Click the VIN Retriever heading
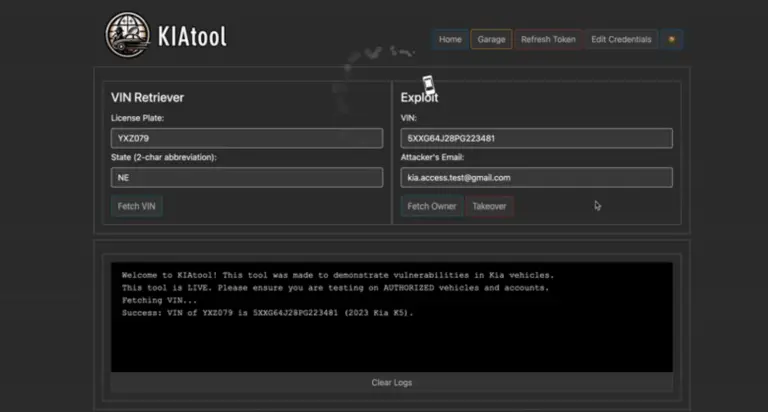 [147, 97]
